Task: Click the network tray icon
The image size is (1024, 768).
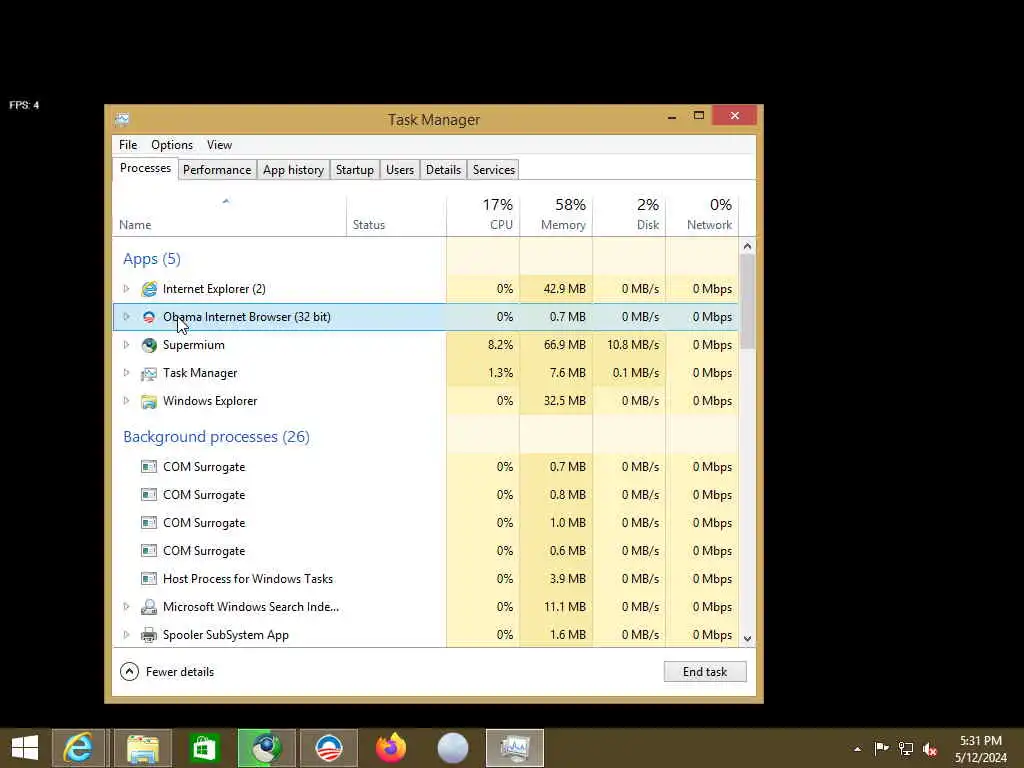Action: click(x=906, y=748)
